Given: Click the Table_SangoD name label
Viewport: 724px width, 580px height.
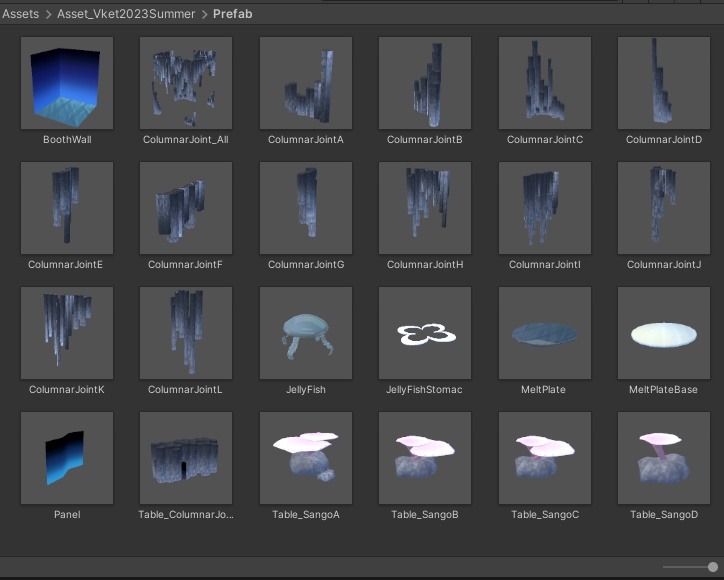Looking at the screenshot, I should pyautogui.click(x=664, y=514).
